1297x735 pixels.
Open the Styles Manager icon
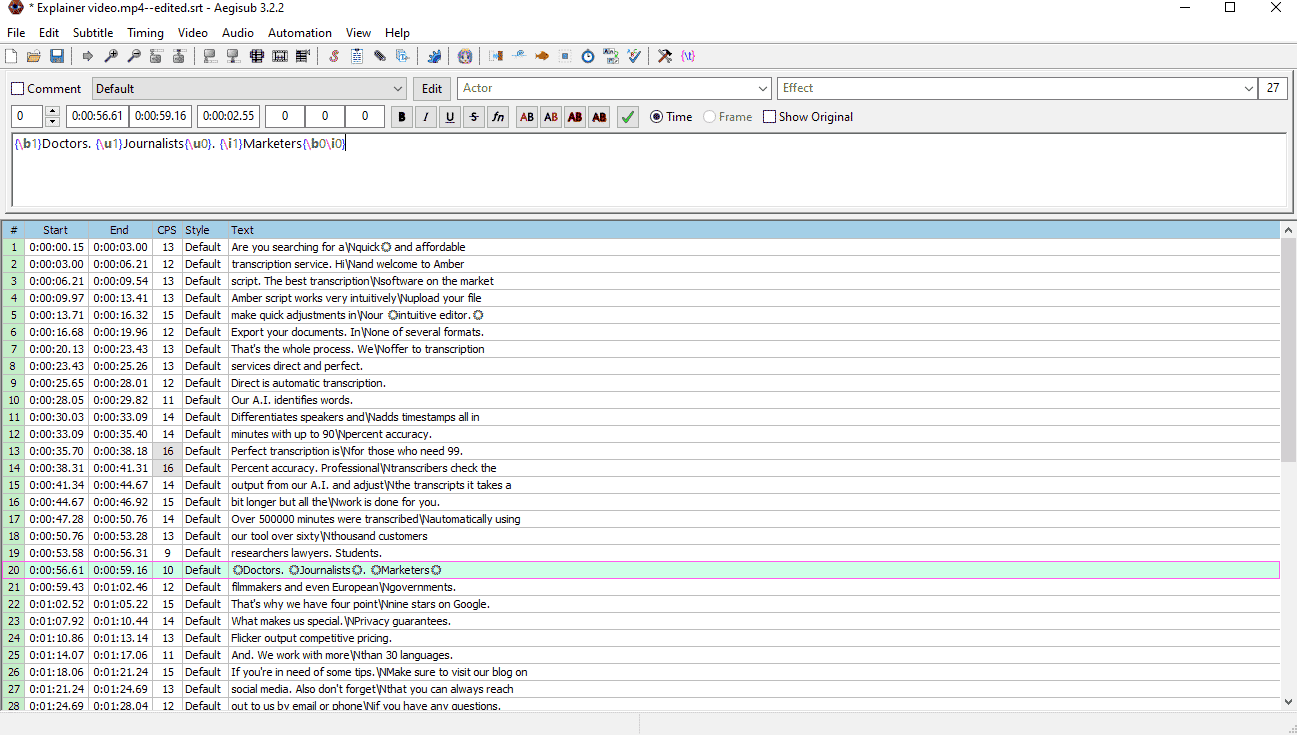click(333, 56)
